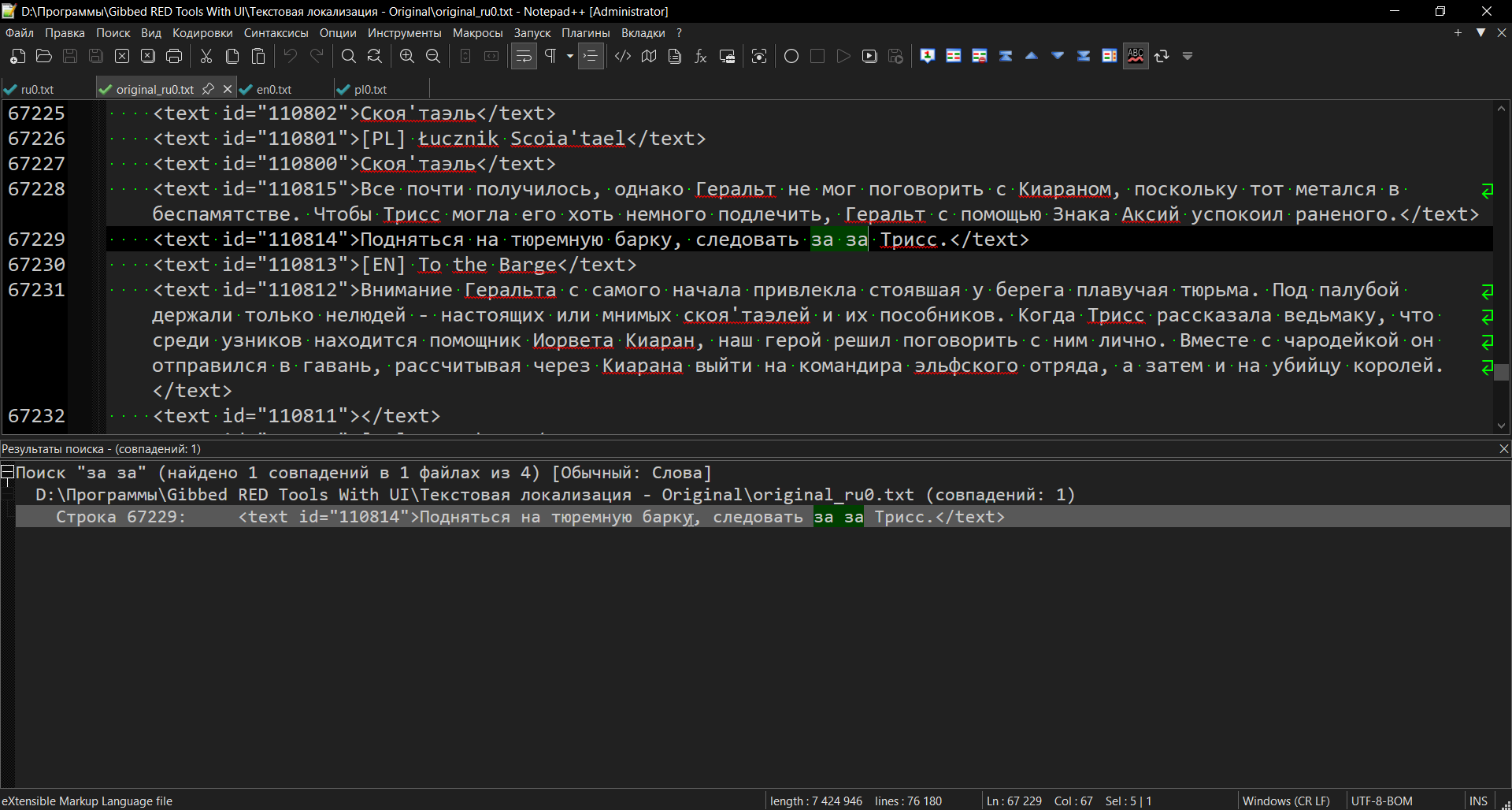Viewport: 1512px width, 810px height.
Task: Click Windows (CR LF) in status bar
Action: pyautogui.click(x=1286, y=801)
